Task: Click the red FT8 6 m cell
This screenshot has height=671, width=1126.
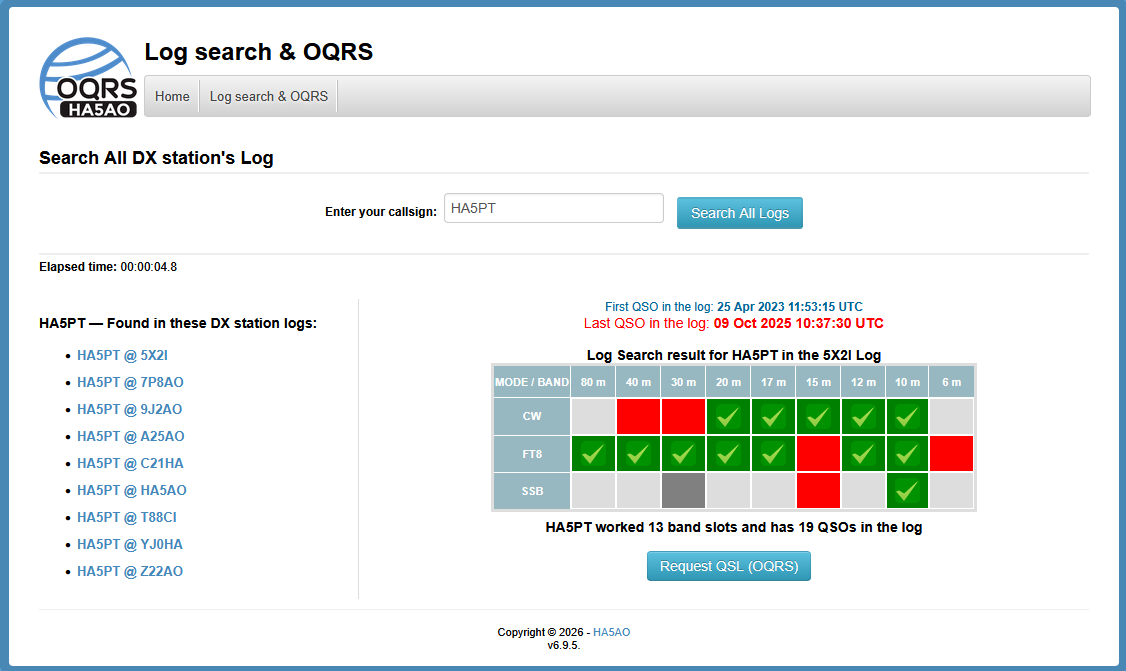Action: [x=951, y=453]
